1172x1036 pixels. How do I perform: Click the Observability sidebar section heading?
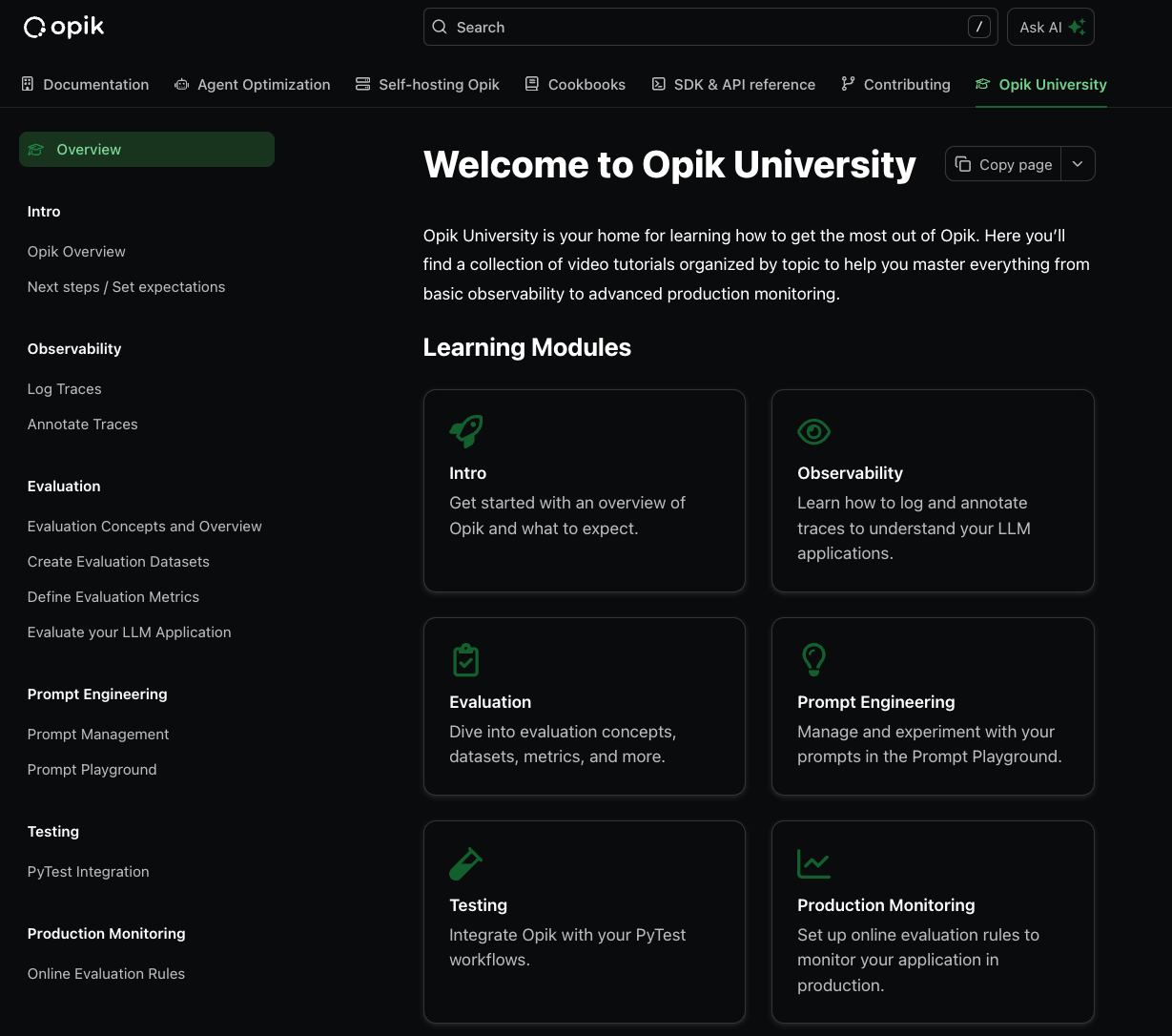(x=74, y=349)
